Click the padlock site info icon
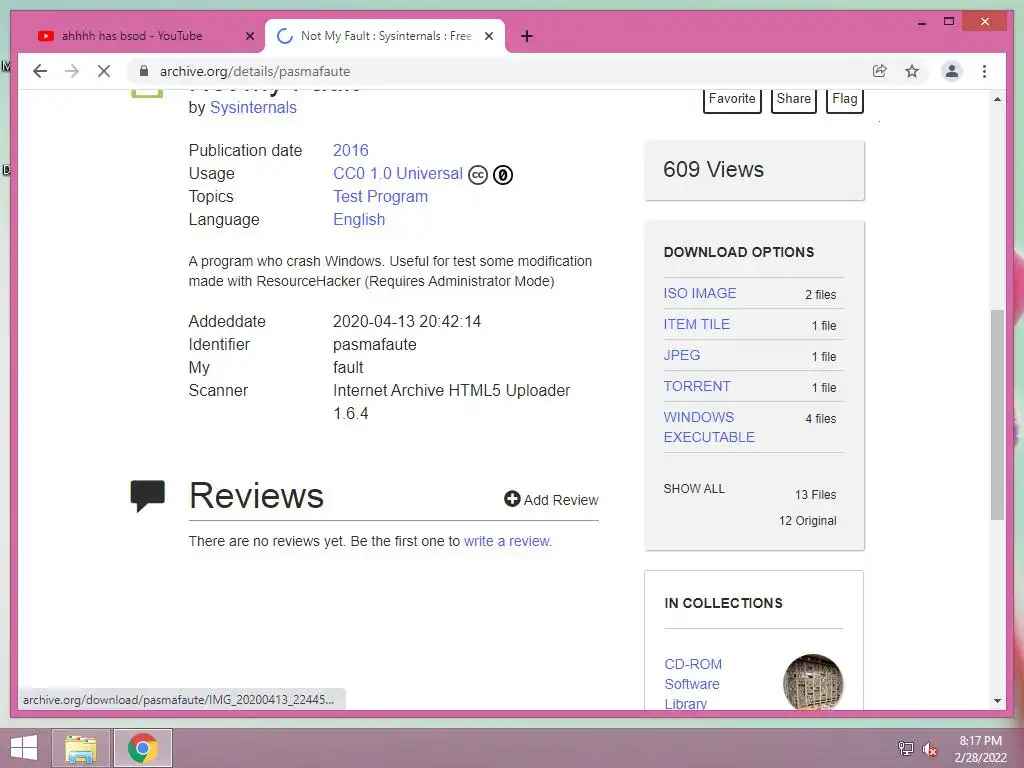1024x768 pixels. click(144, 71)
